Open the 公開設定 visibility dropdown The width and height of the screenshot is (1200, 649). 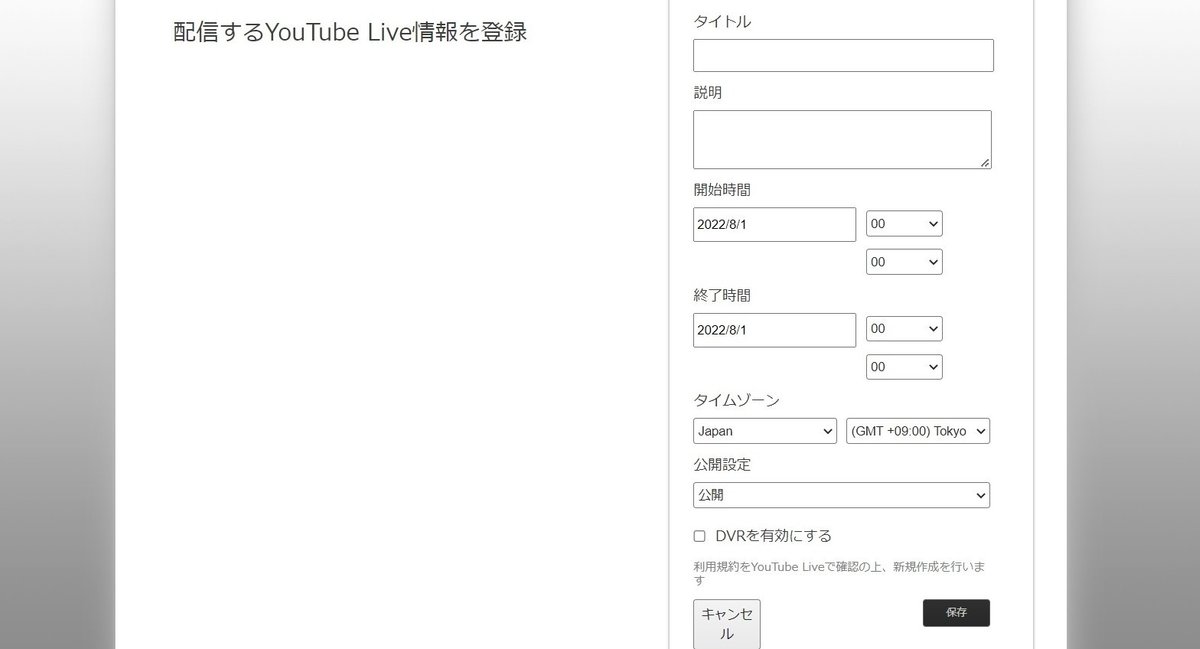(841, 495)
